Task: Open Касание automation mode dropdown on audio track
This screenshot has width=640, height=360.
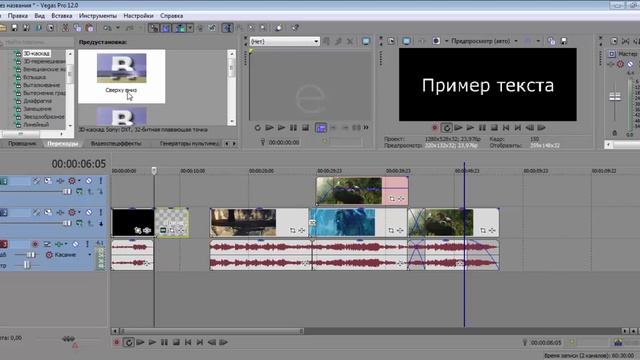Action: [90, 255]
